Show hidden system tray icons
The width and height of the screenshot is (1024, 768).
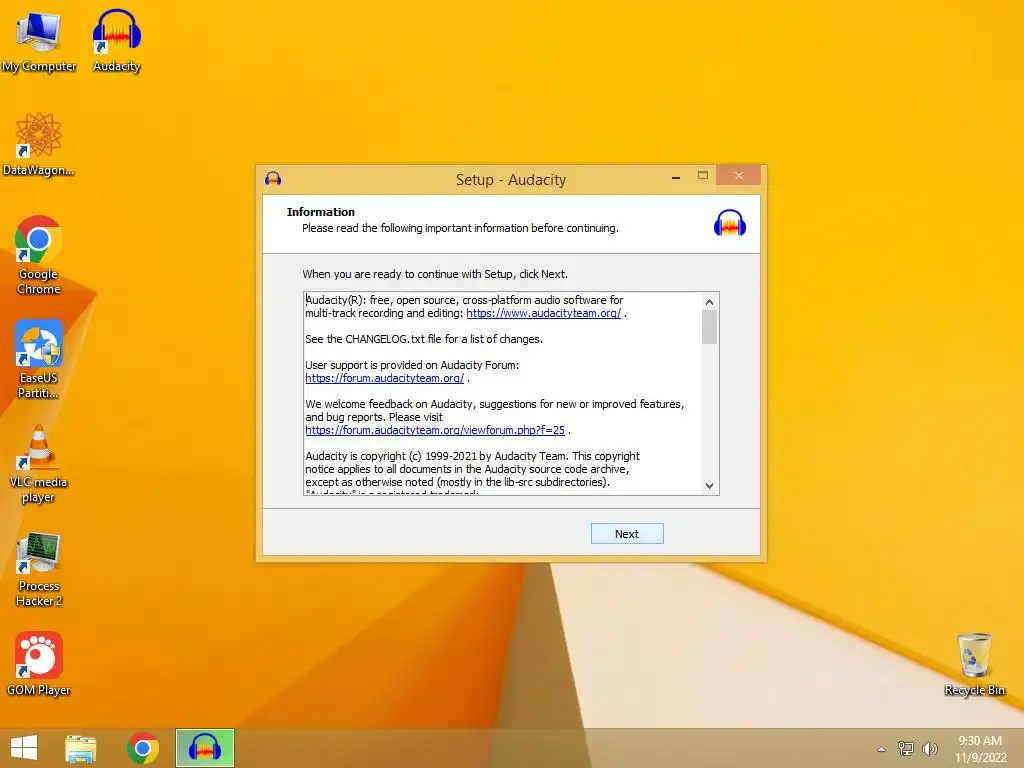[x=881, y=749]
